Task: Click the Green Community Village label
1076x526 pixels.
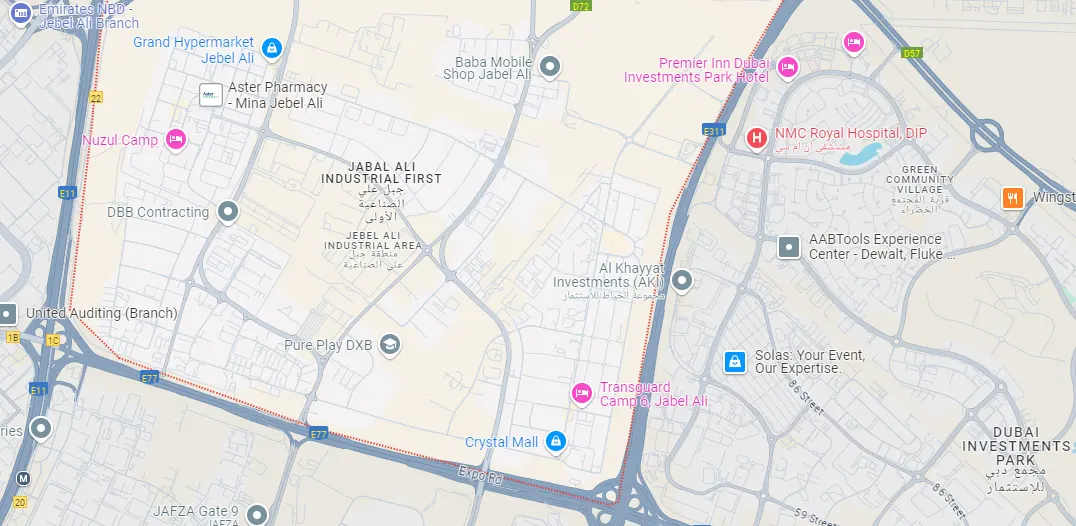Action: point(920,179)
